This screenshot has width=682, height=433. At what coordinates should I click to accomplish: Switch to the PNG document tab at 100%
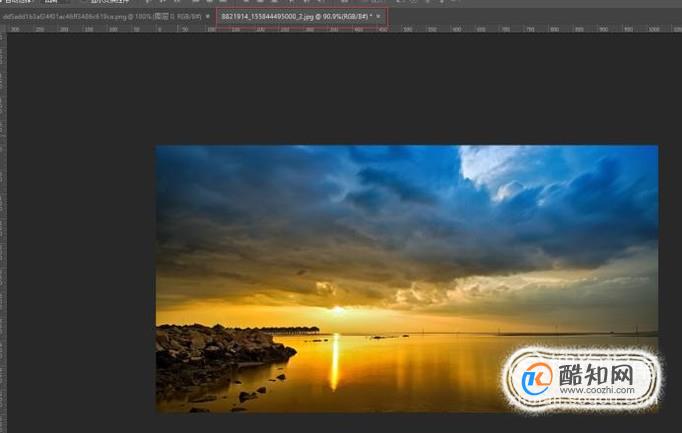click(x=102, y=17)
